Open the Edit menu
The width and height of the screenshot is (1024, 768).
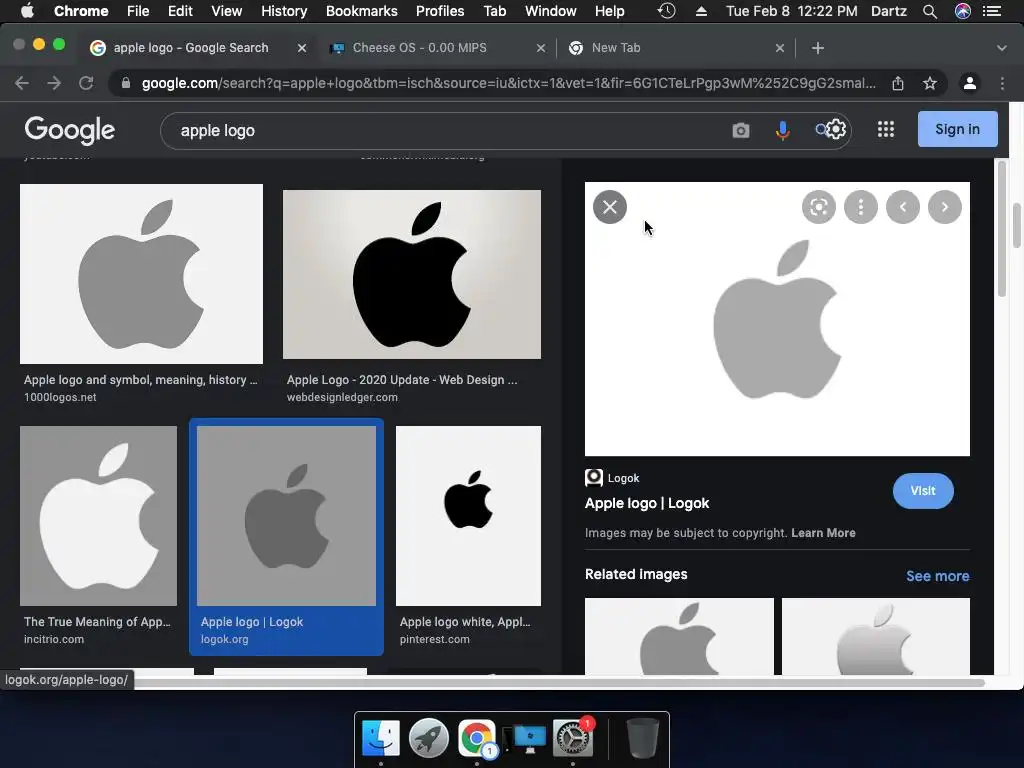coord(180,11)
